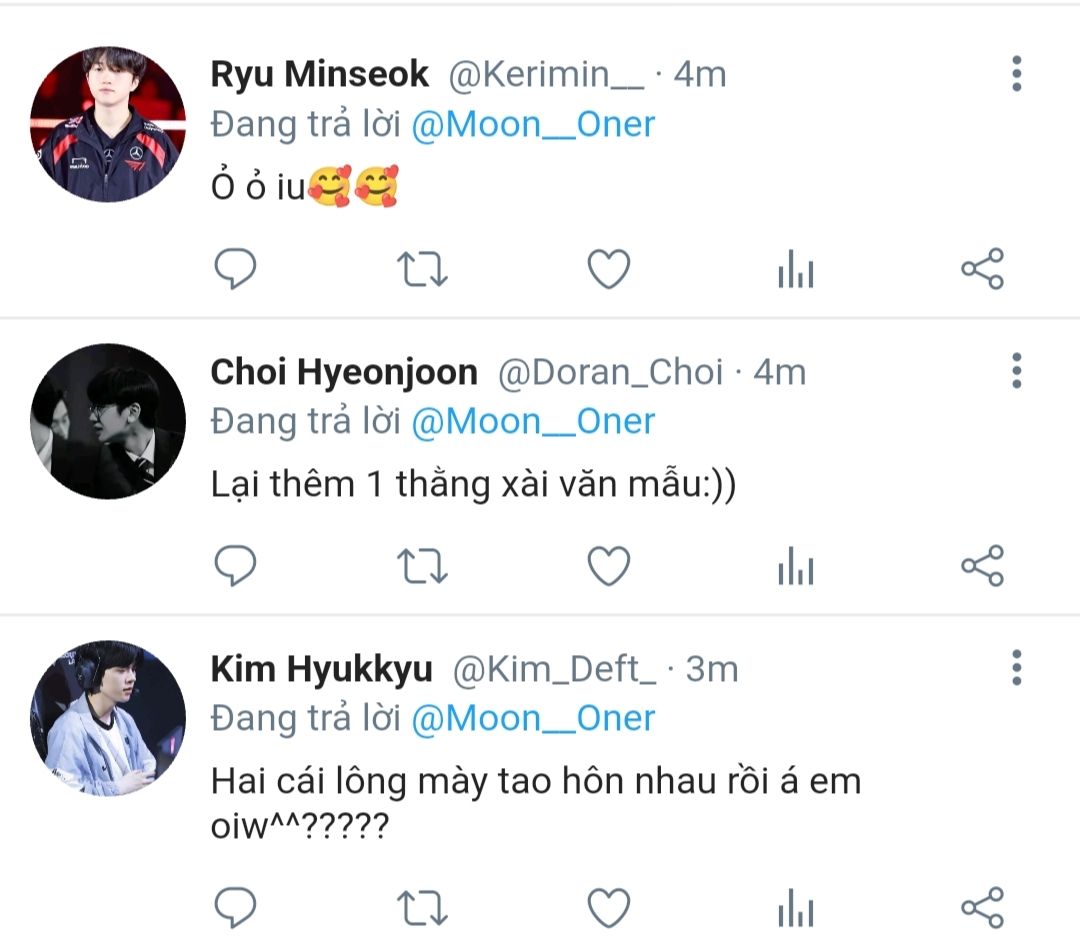Open @Moon__Oner mention in Ryu Minseok's reply
Screen dimensions: 1080x952
tap(533, 124)
